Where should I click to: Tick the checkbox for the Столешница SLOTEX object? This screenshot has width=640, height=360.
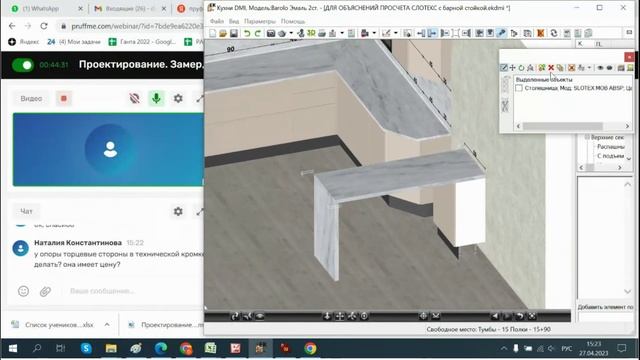(x=519, y=88)
